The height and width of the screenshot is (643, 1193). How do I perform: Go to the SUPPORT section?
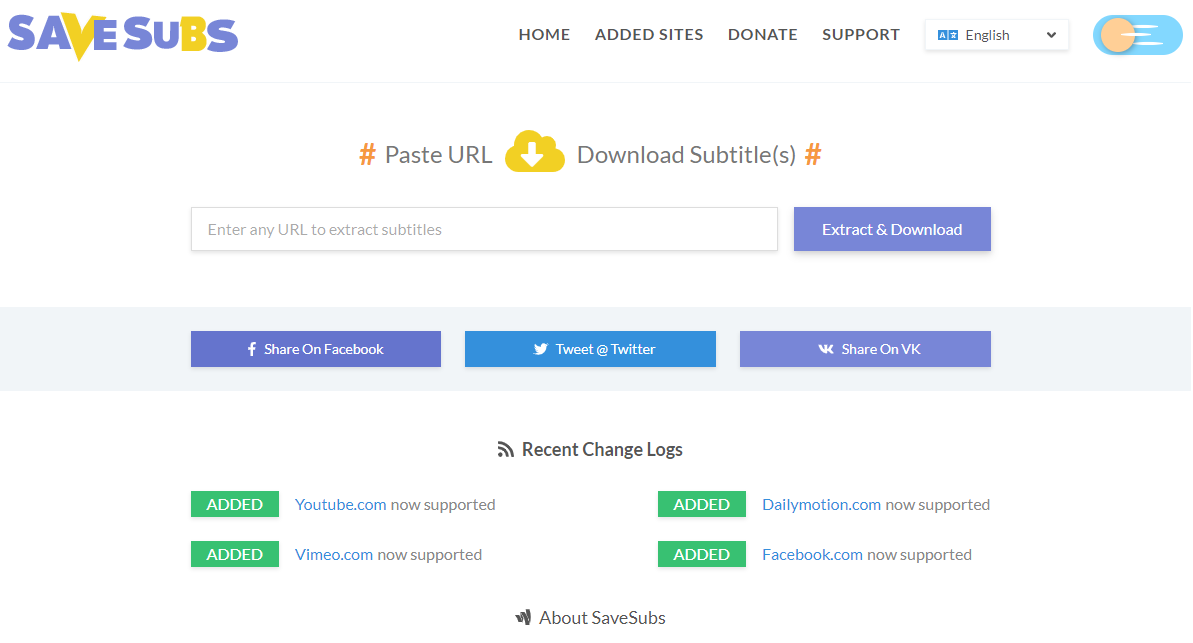pyautogui.click(x=860, y=34)
